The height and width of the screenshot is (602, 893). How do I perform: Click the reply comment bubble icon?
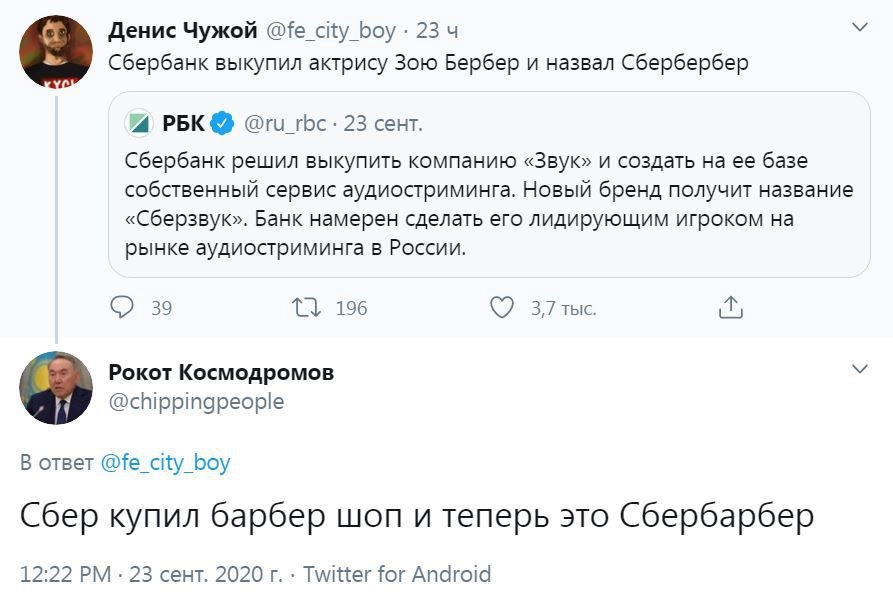pyautogui.click(x=122, y=308)
